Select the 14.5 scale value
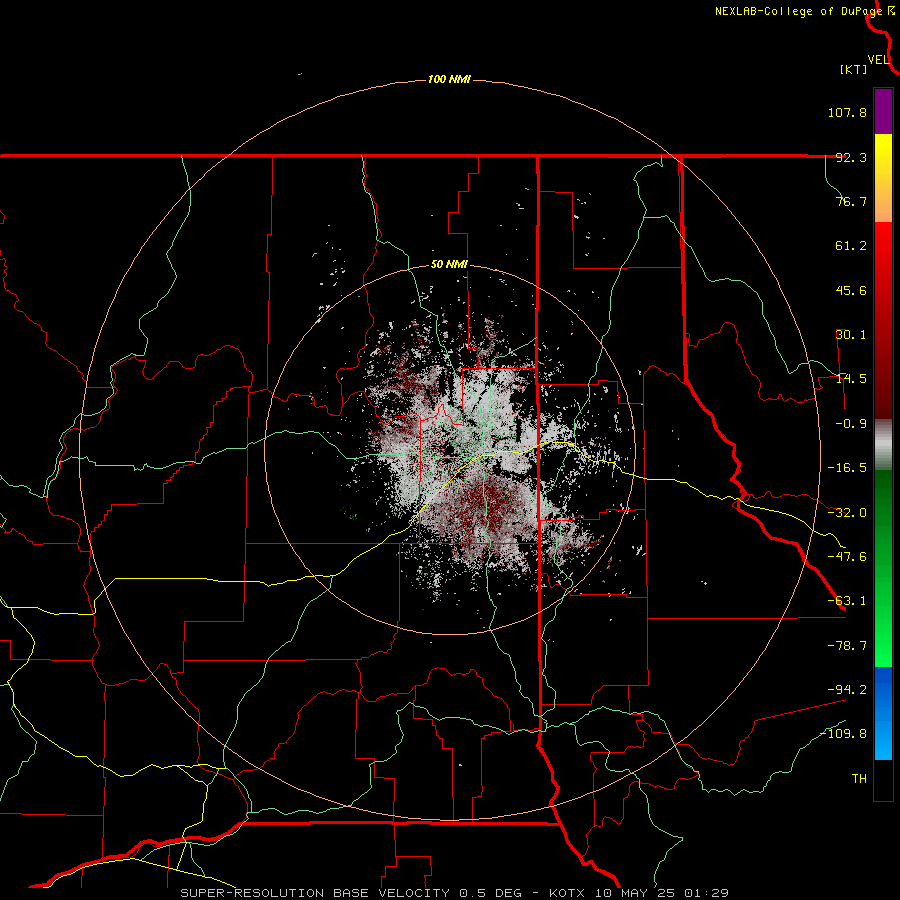Image resolution: width=900 pixels, height=900 pixels. coord(851,379)
